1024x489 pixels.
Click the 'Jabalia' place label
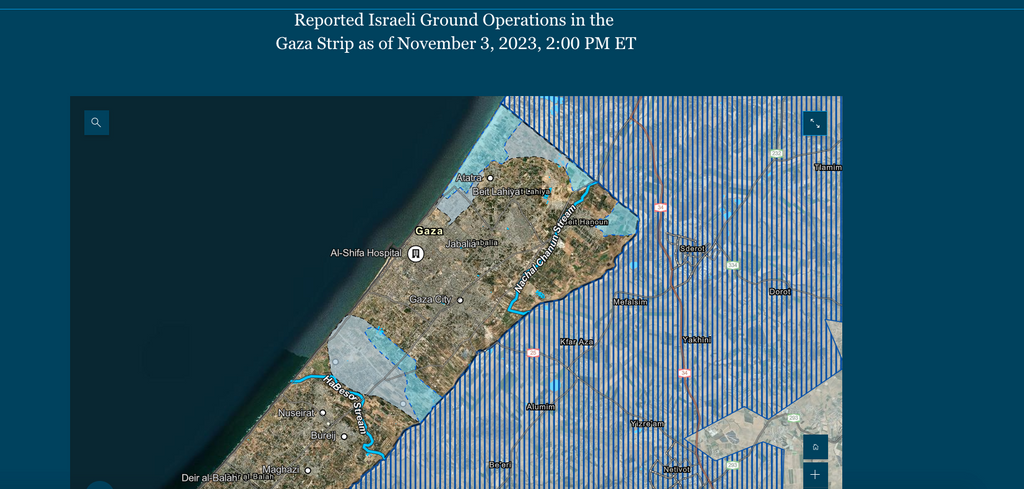460,244
